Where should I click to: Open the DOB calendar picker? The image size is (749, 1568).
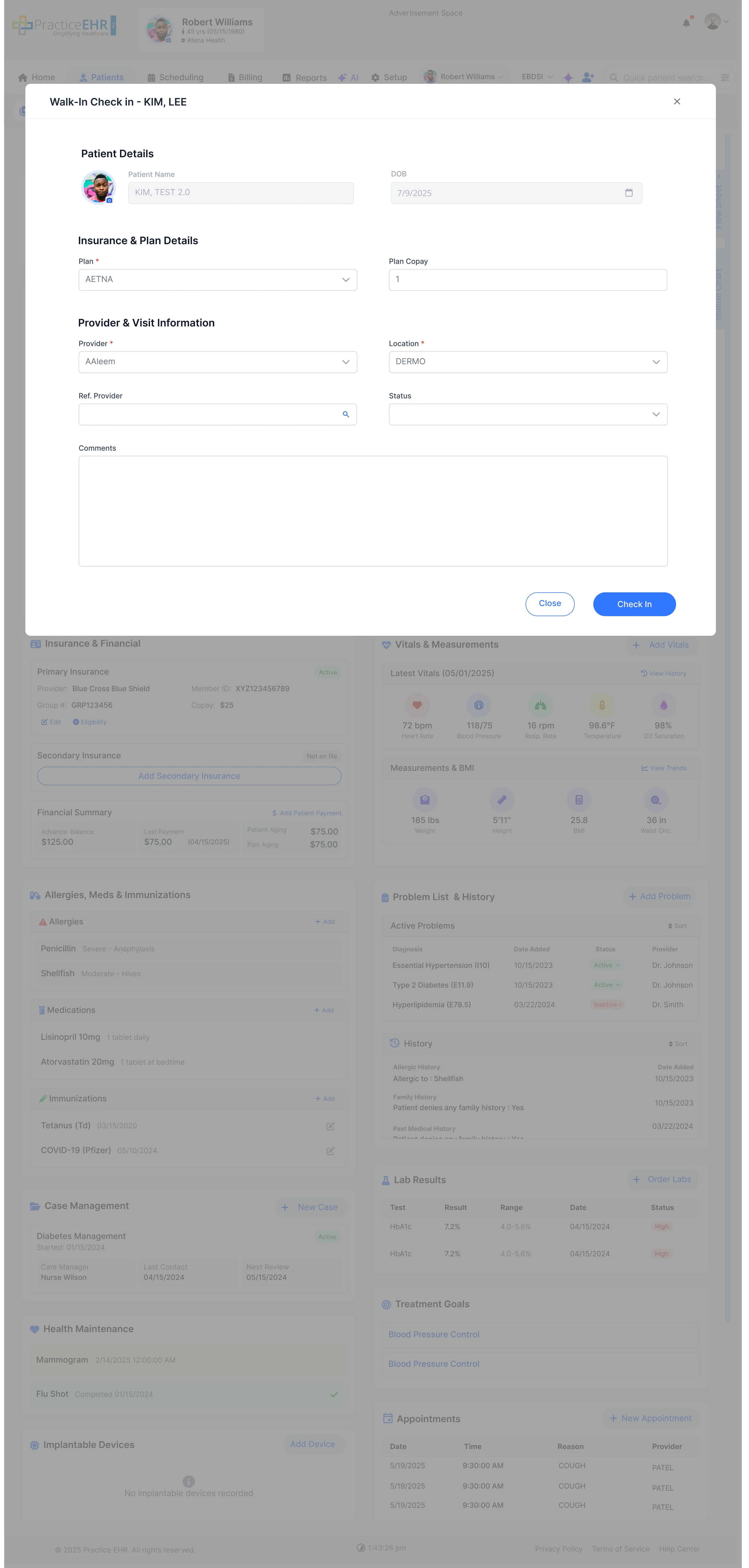pos(629,192)
